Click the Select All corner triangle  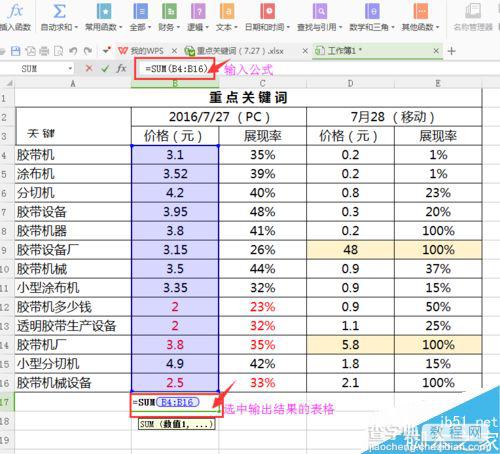(x=9, y=83)
